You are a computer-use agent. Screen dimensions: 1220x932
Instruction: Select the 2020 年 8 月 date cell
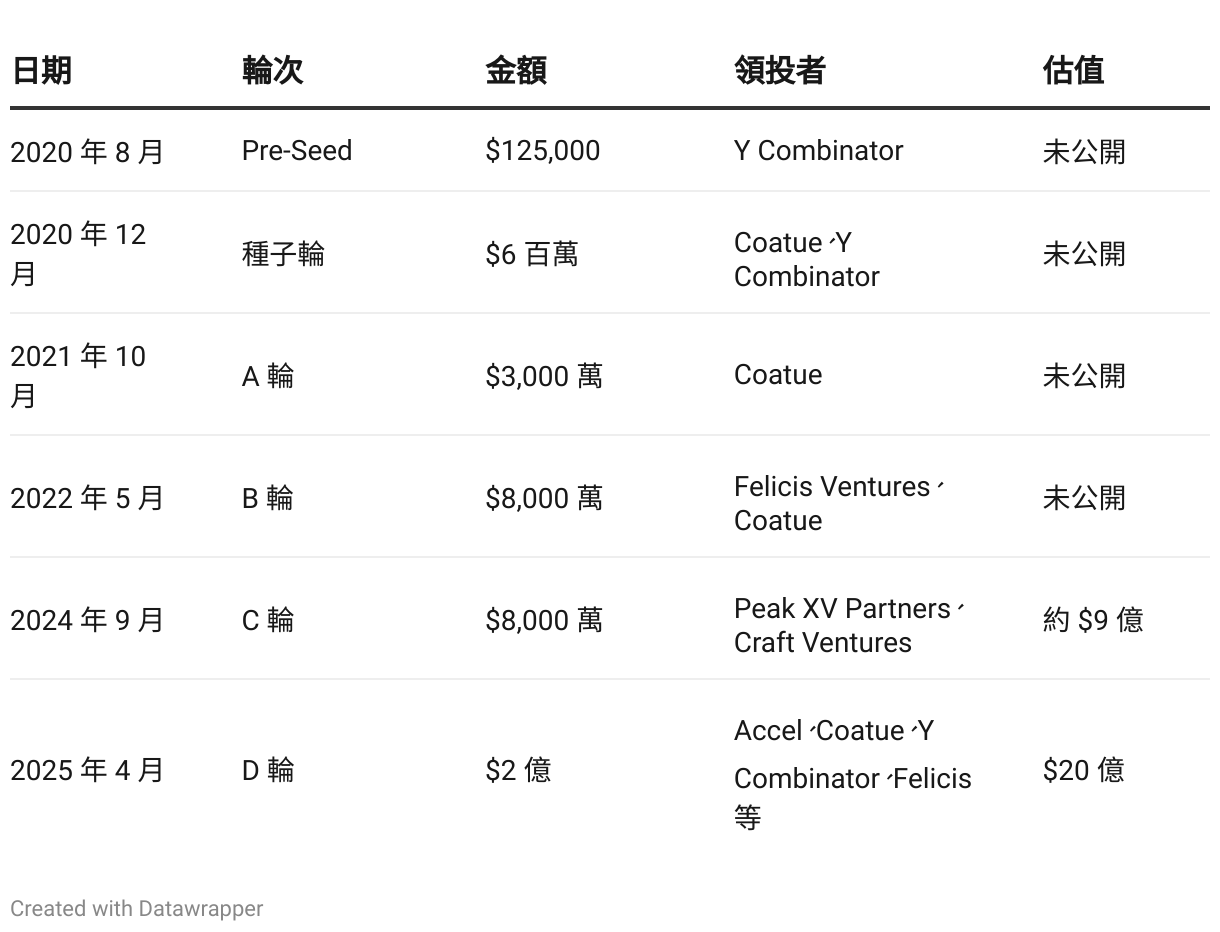[87, 152]
